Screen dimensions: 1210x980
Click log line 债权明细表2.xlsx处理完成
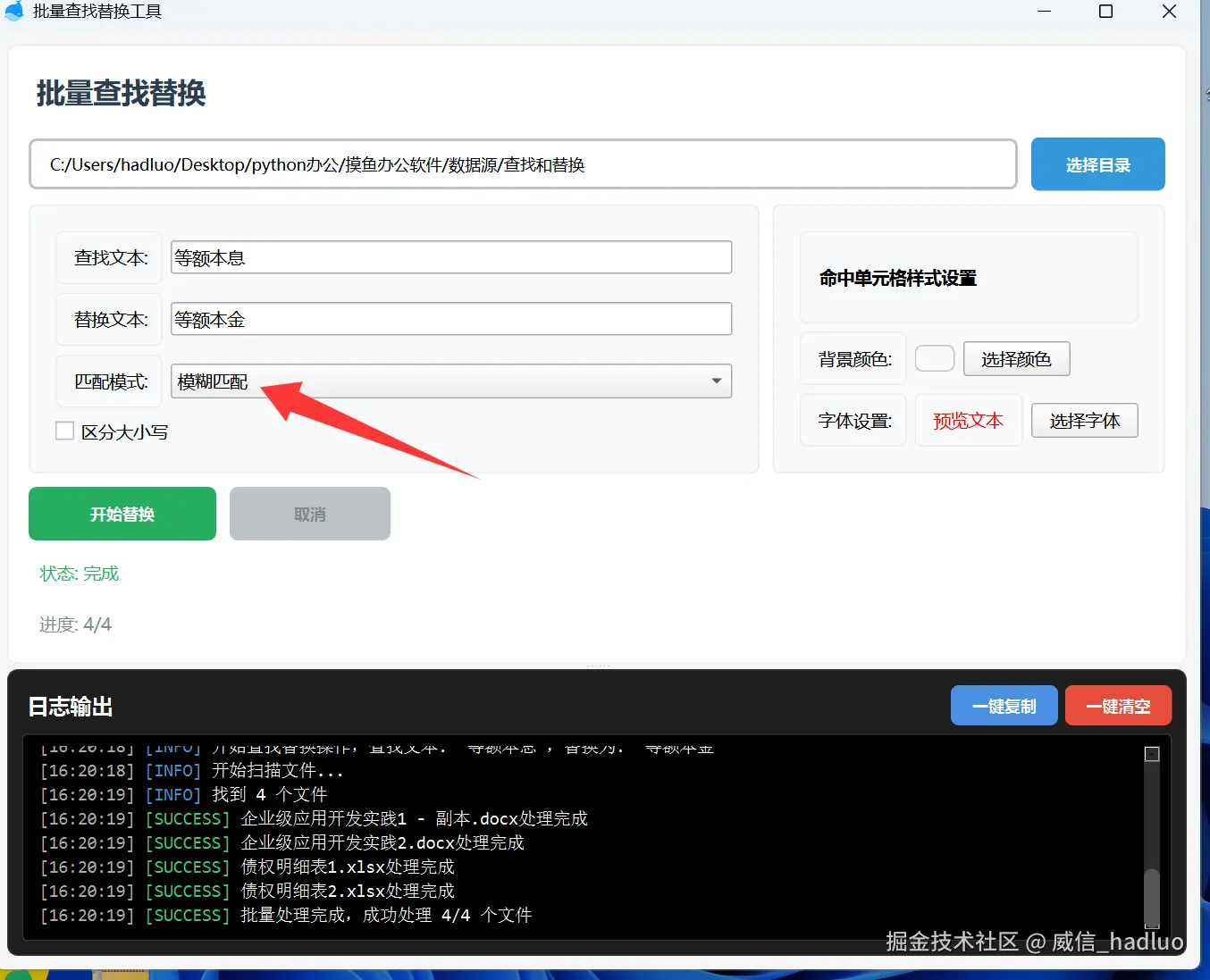[x=247, y=891]
